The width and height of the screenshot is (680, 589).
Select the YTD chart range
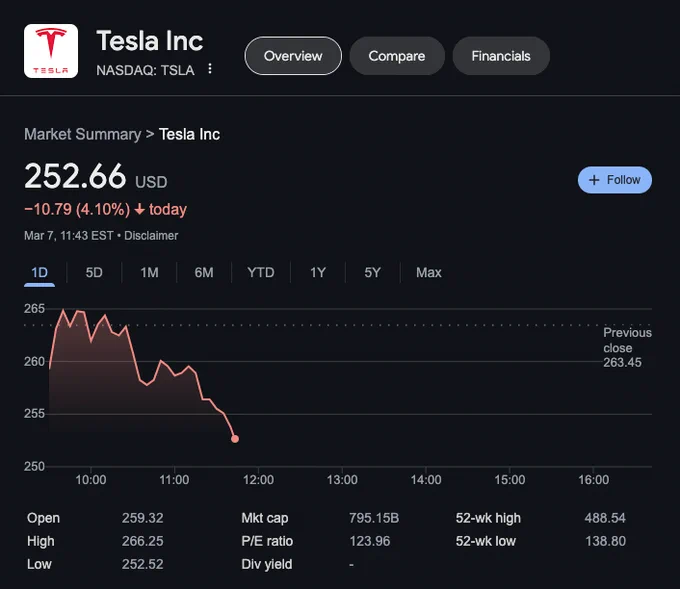(261, 273)
